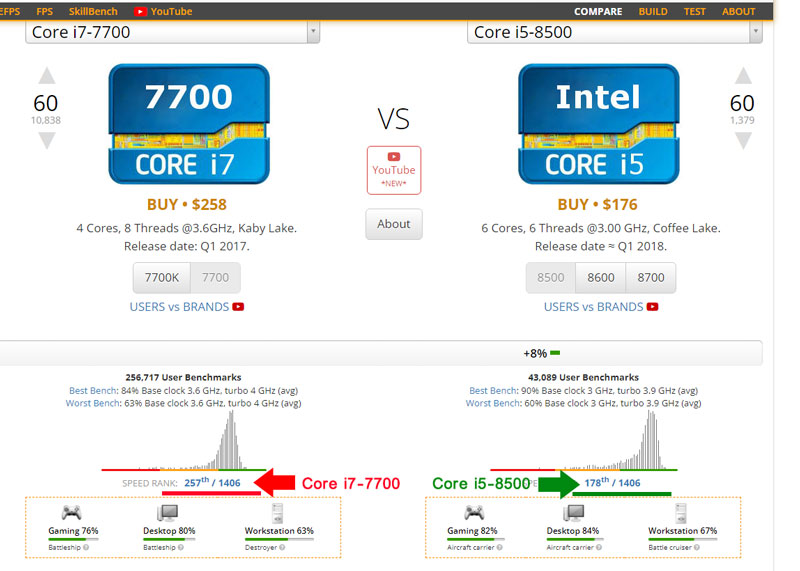Click the i7-7700 benchmark distribution histogram
800x571 pixels.
184,441
